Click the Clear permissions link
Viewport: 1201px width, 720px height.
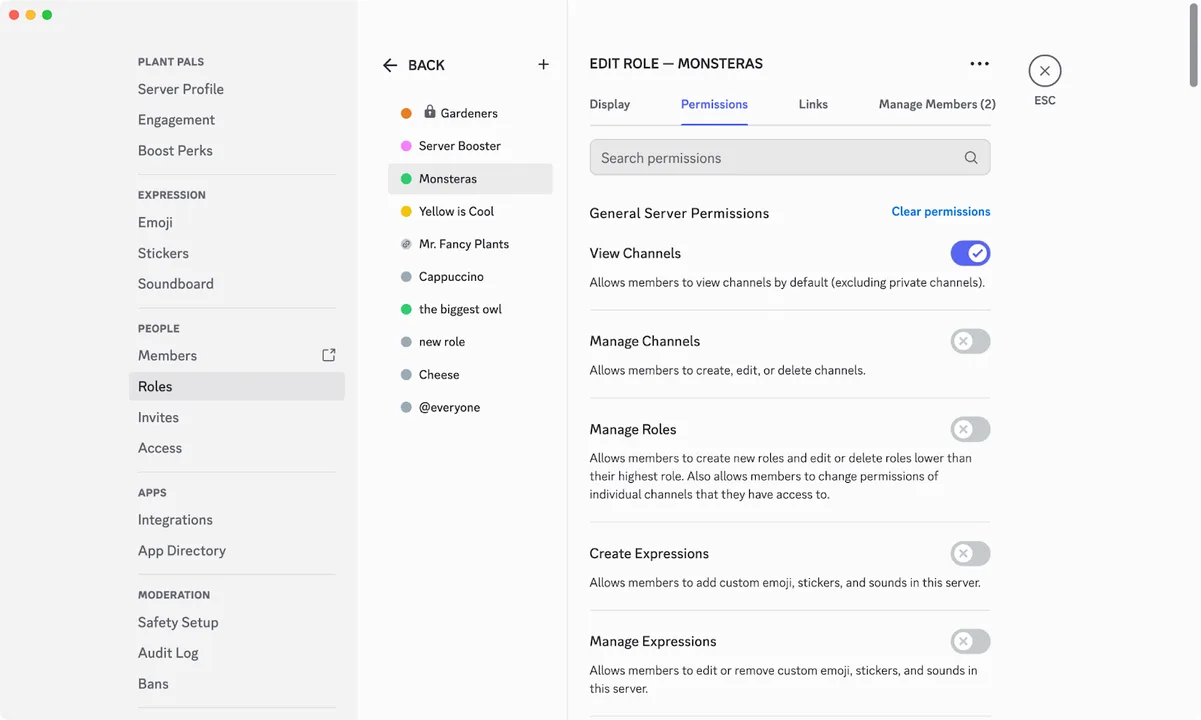click(x=941, y=212)
